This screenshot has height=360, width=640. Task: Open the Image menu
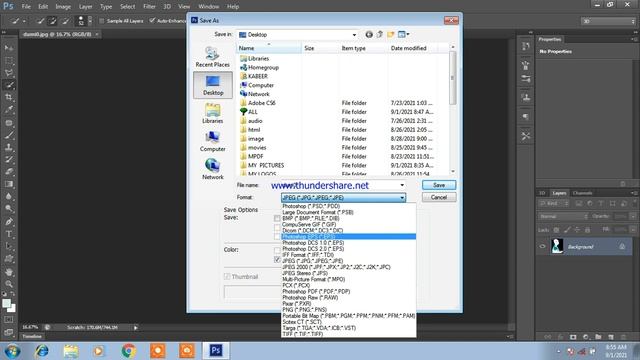click(63, 7)
